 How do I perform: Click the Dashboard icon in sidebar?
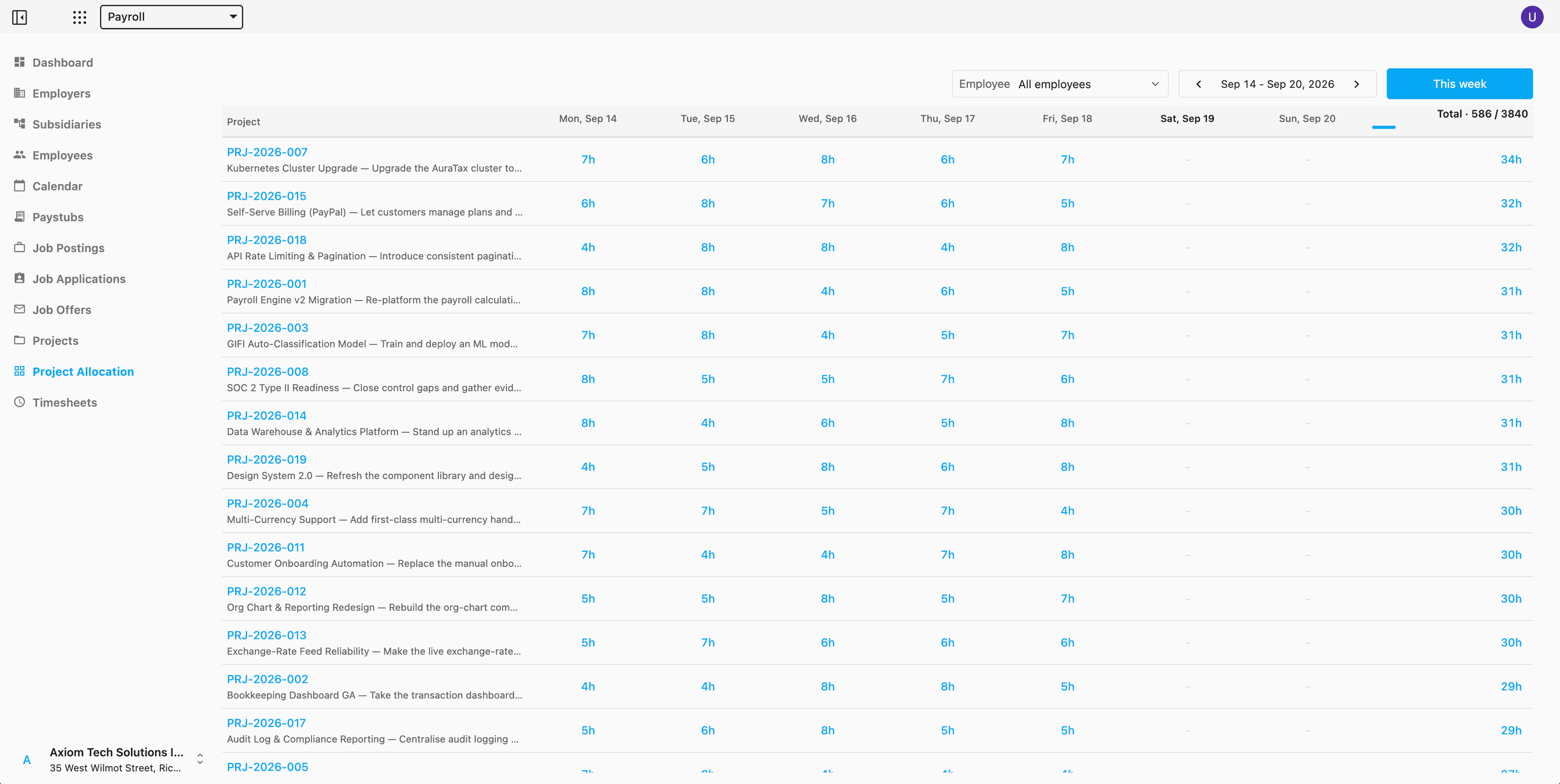click(19, 62)
